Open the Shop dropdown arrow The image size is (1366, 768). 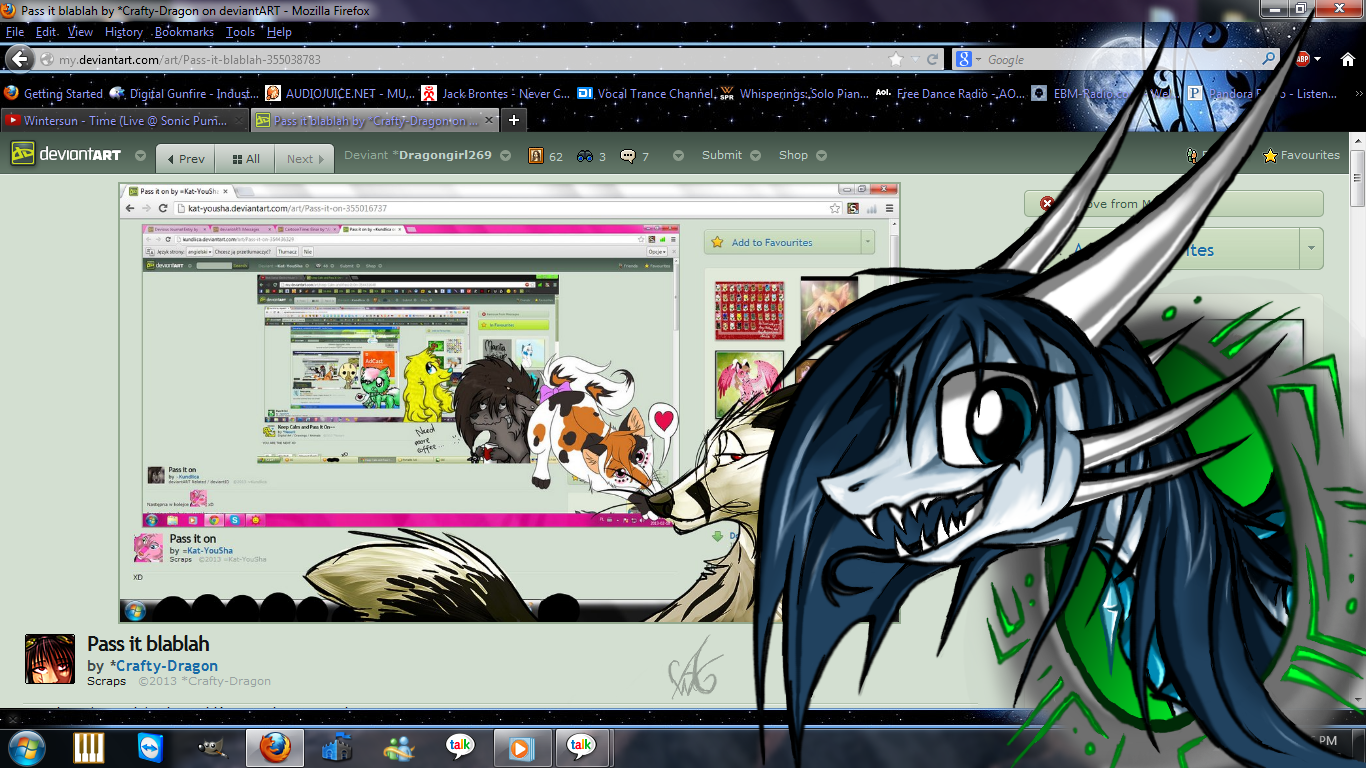[x=821, y=156]
